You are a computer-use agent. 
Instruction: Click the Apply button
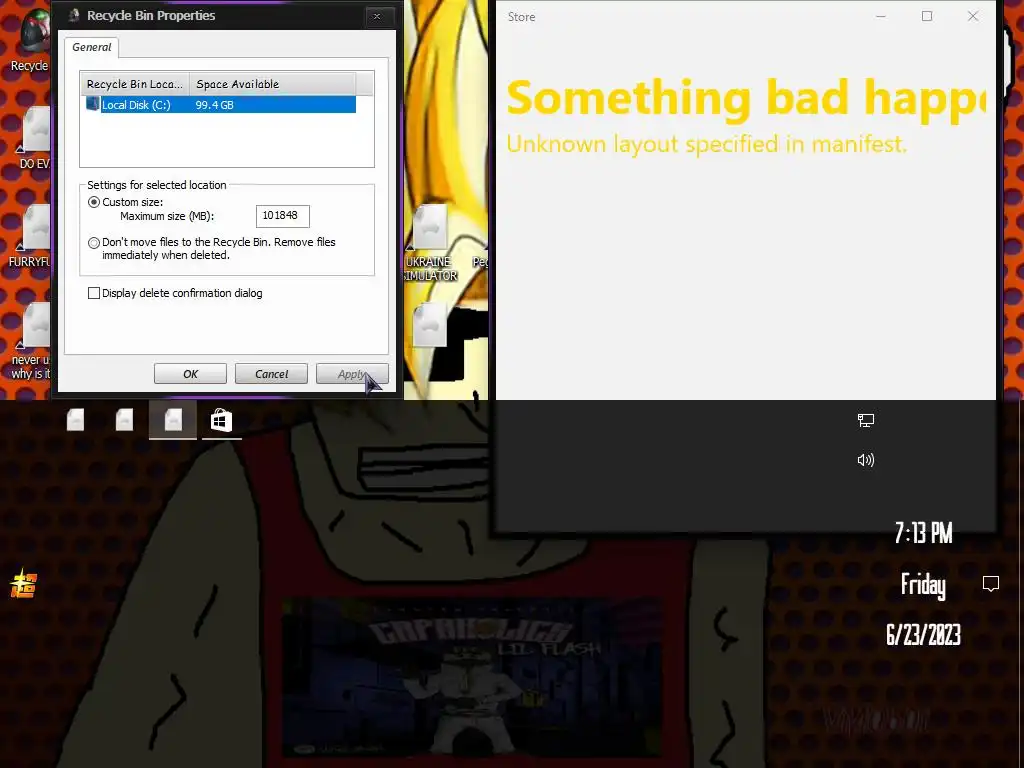click(x=352, y=374)
